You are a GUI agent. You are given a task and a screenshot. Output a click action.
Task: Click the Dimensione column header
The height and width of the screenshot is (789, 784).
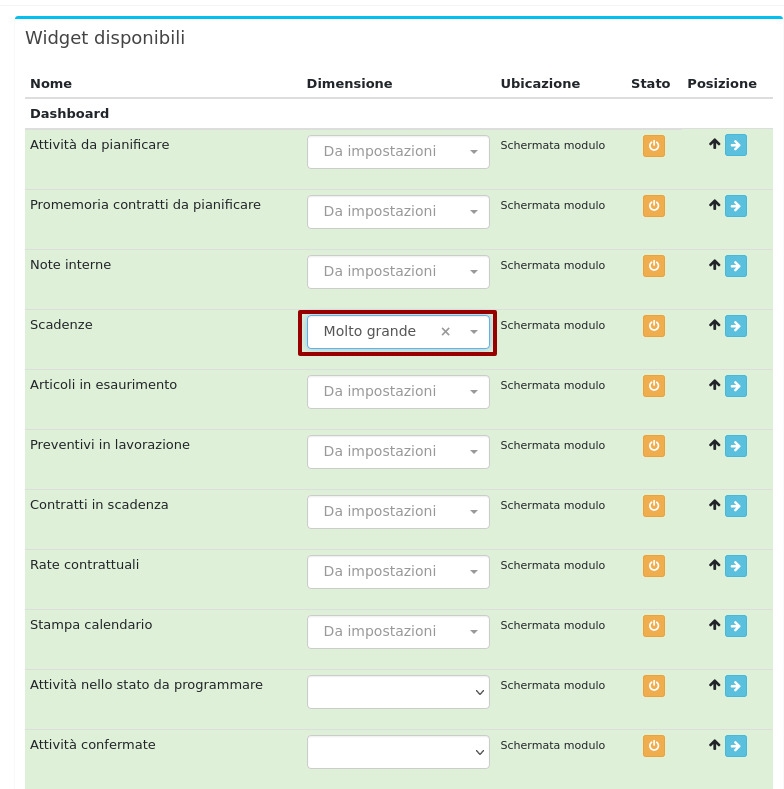point(349,84)
